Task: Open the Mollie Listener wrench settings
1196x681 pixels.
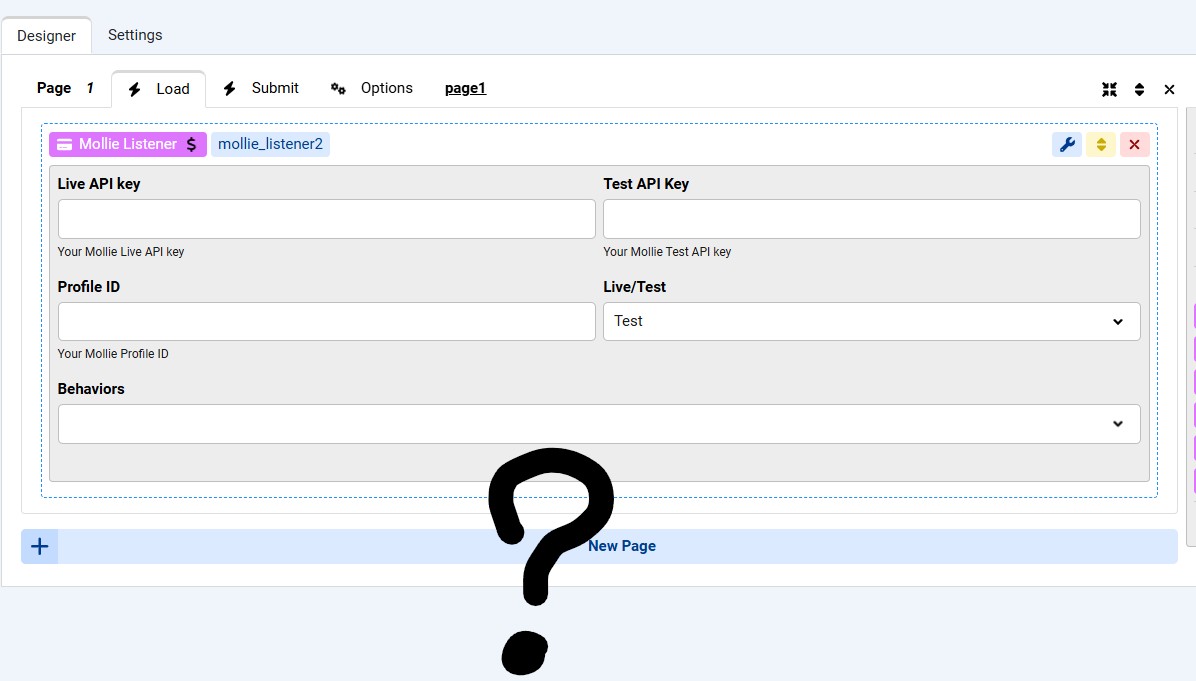Action: pyautogui.click(x=1067, y=145)
